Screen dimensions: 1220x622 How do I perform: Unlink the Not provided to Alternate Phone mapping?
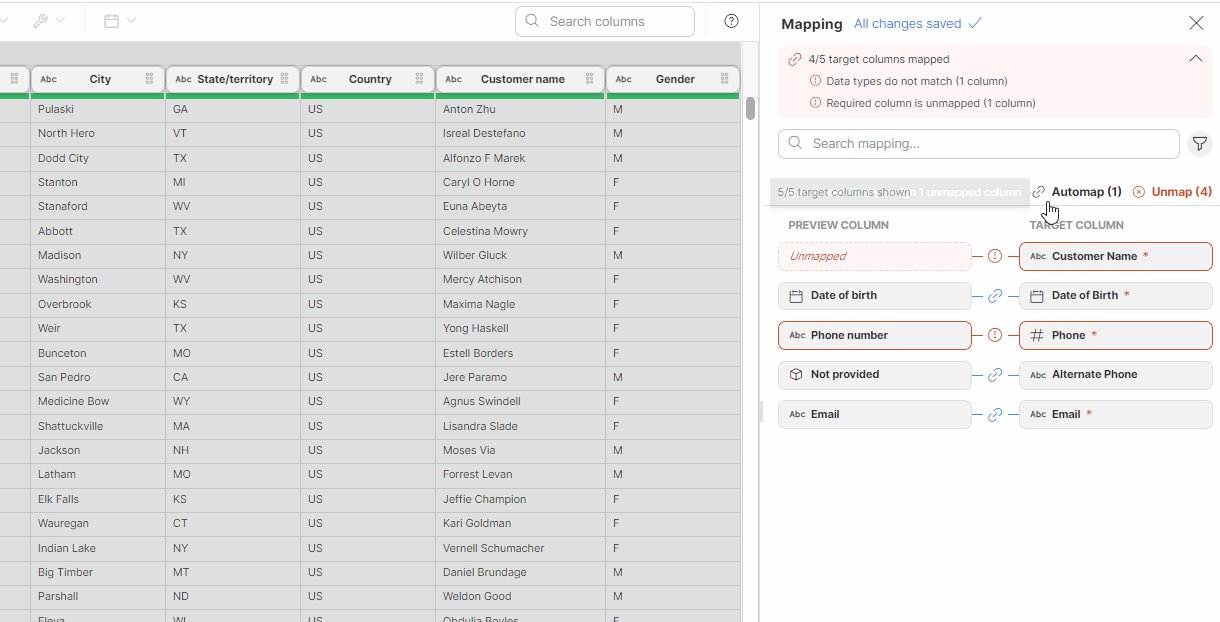pyautogui.click(x=994, y=374)
